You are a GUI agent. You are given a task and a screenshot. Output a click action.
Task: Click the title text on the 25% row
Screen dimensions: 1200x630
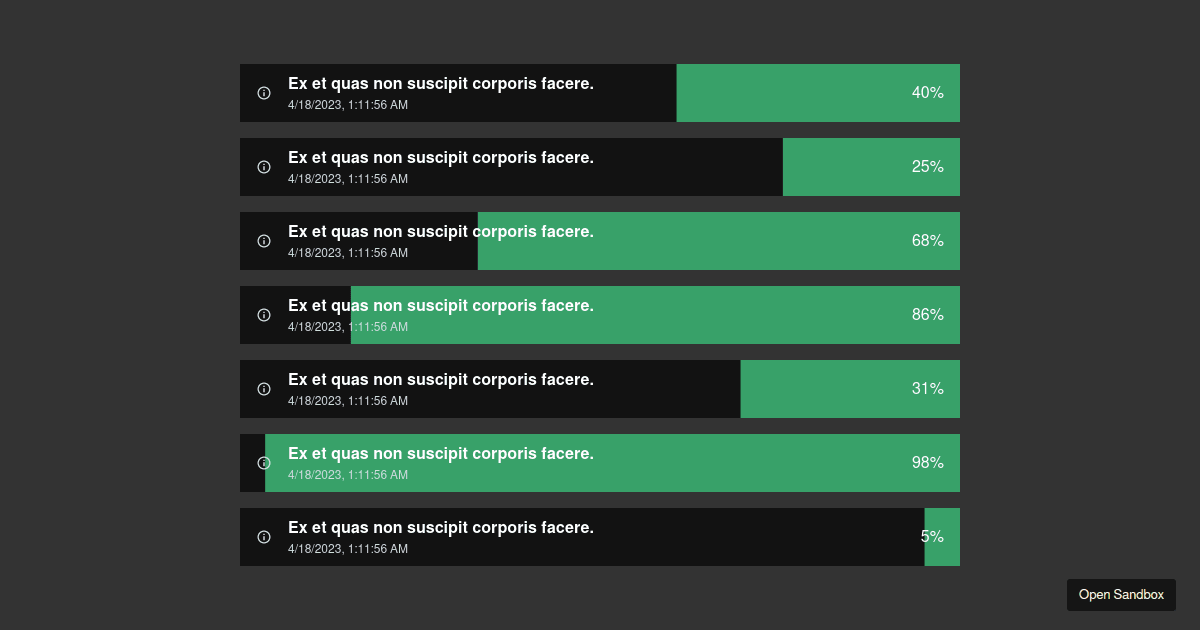pos(441,158)
